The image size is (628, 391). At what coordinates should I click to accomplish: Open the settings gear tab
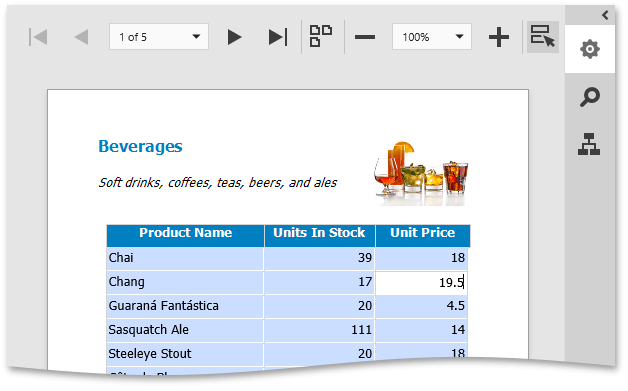tap(590, 49)
